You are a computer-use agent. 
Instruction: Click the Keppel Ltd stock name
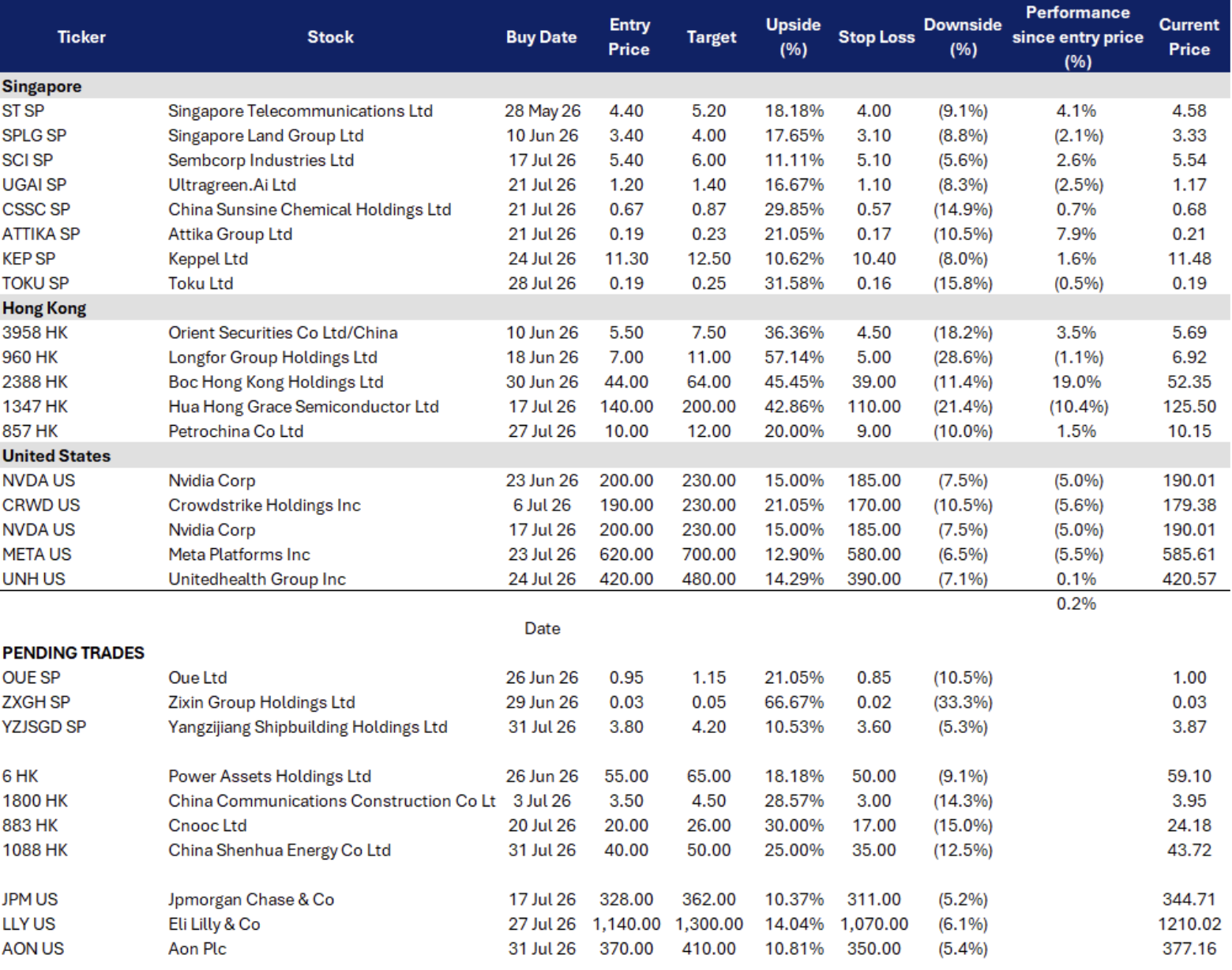tap(208, 258)
